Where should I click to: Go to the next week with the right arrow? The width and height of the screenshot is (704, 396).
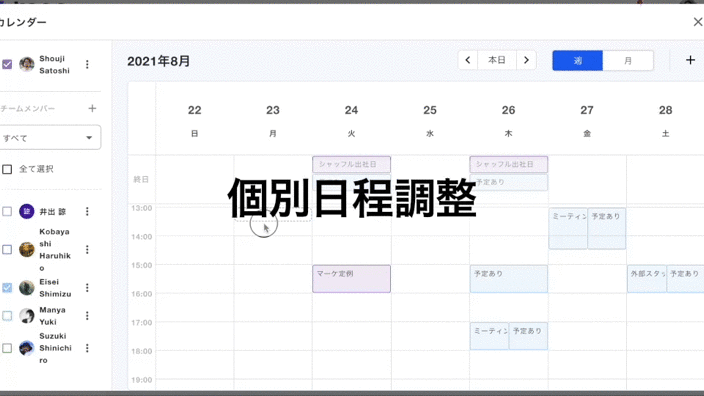(526, 60)
